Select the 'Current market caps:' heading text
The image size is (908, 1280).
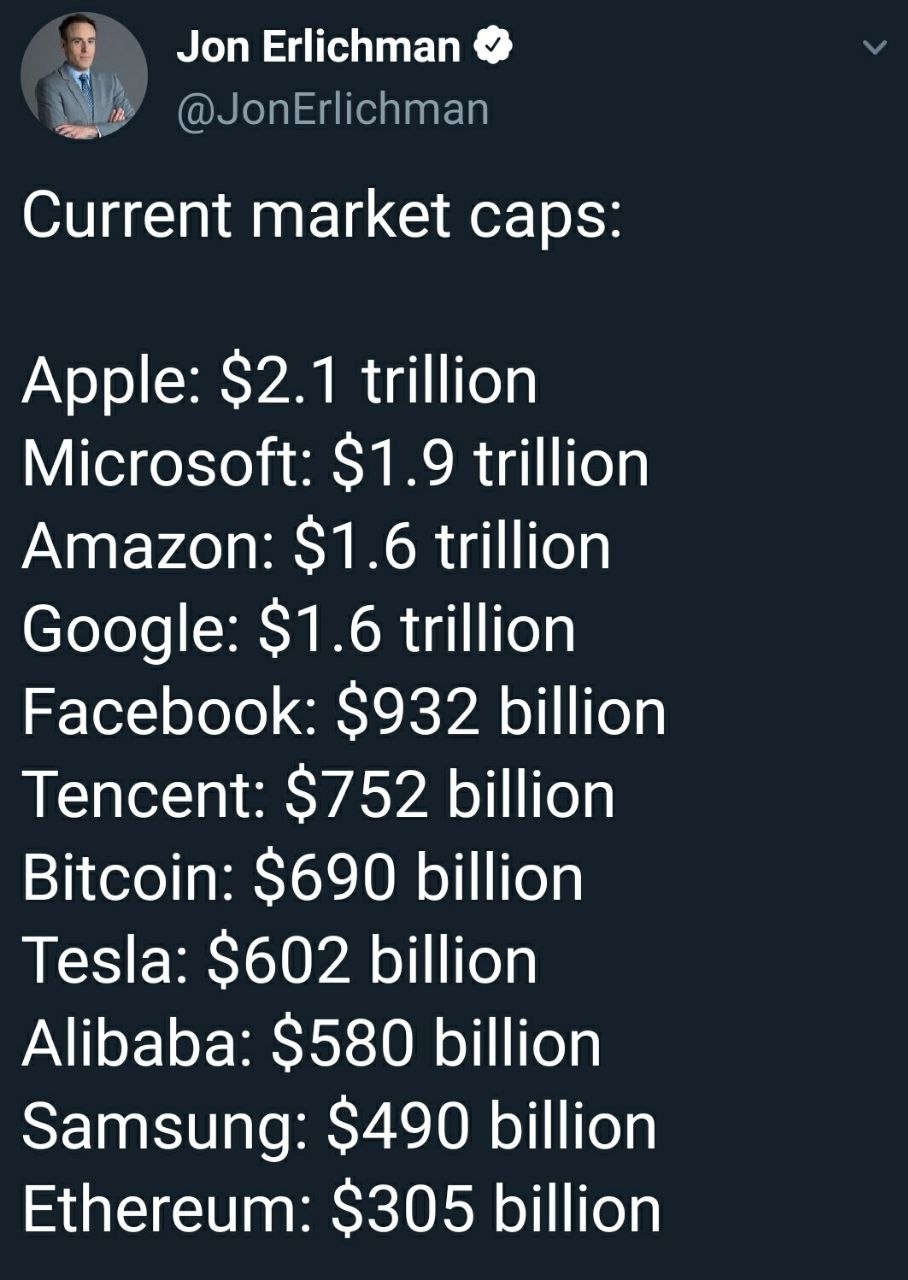pos(322,218)
